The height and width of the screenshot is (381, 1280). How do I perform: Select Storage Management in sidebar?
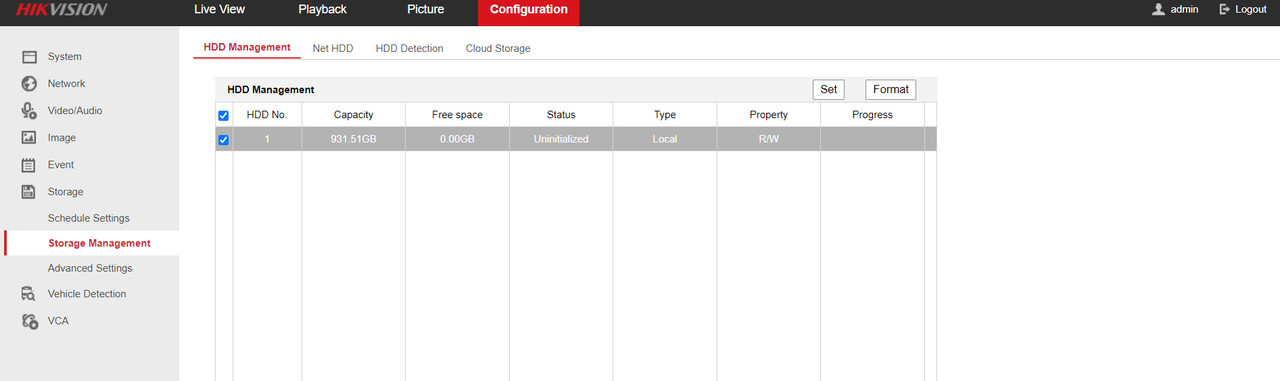[99, 243]
